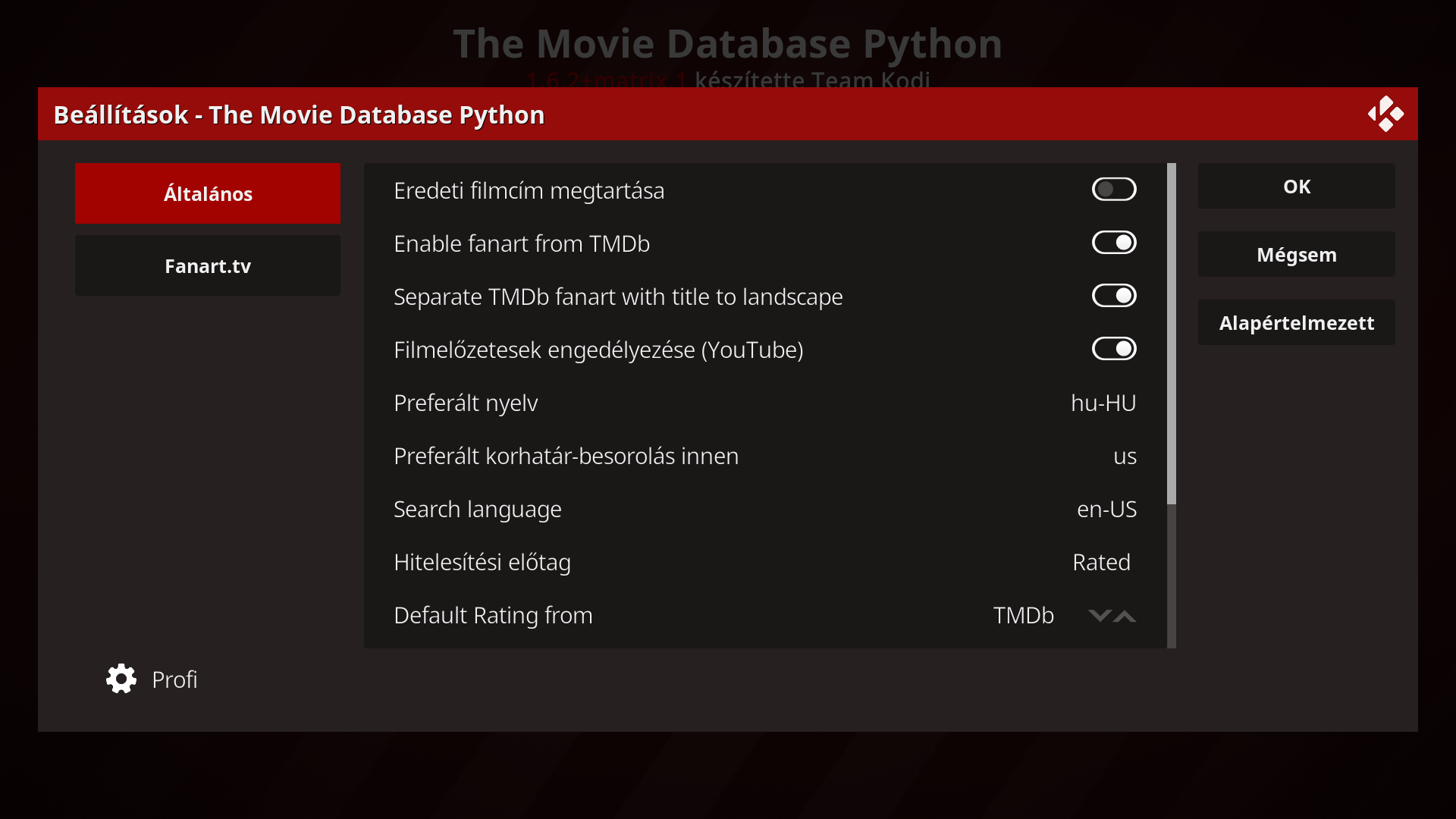The height and width of the screenshot is (819, 1456).
Task: Click the Profi settings level gear icon
Action: click(x=121, y=679)
